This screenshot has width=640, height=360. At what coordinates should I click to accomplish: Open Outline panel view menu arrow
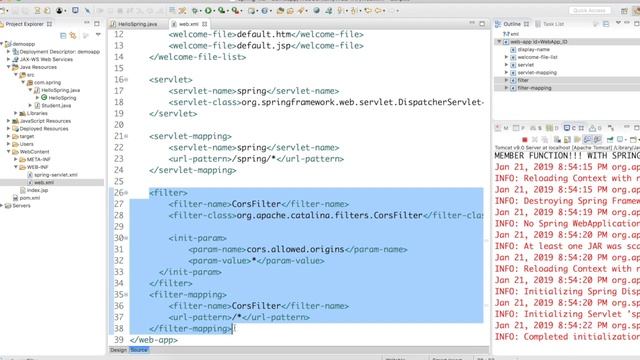[x=618, y=23]
